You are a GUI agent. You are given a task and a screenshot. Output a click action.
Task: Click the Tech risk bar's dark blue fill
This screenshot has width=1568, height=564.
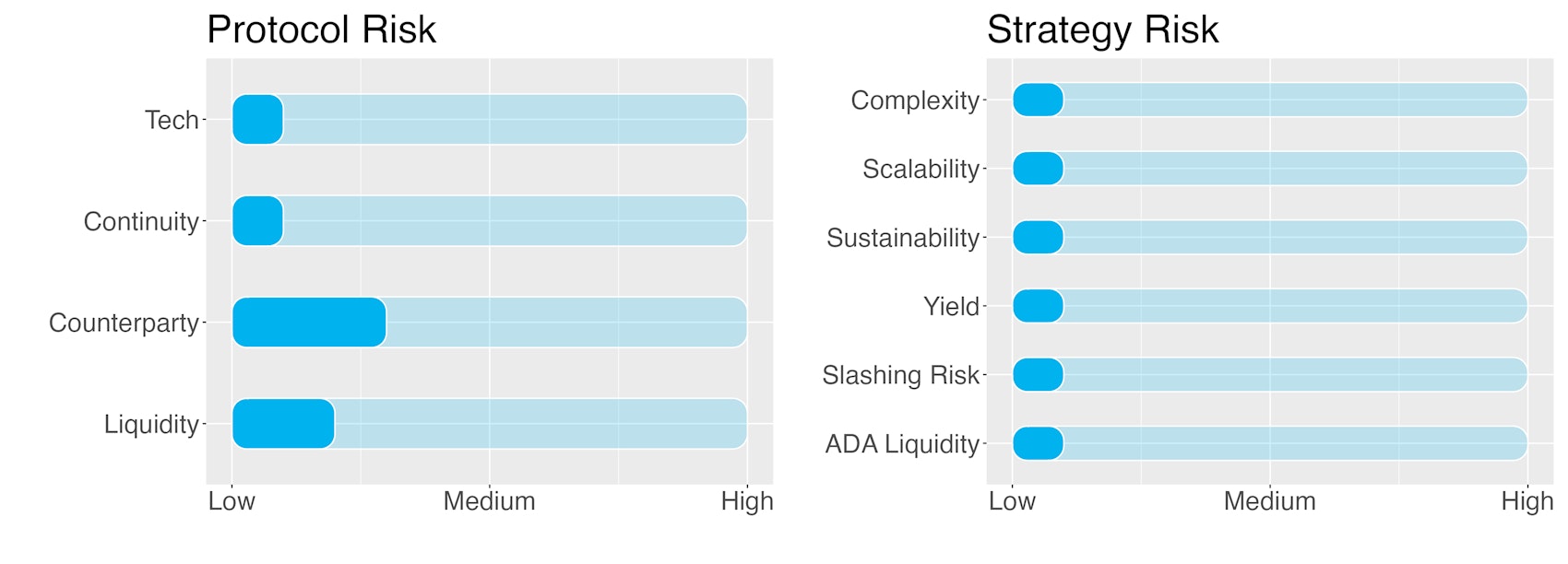pos(257,120)
